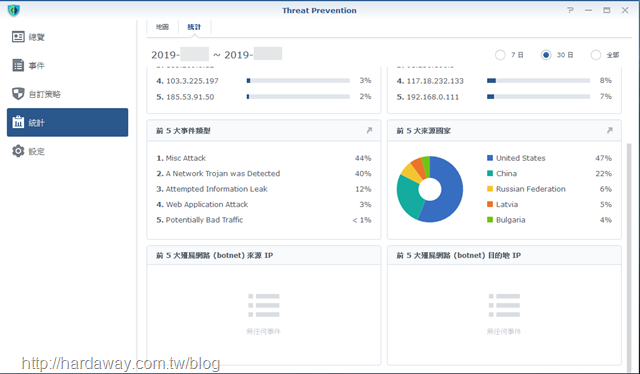Click the 117.18.232.133 percentage bar
This screenshot has height=374, width=640.
[x=538, y=81]
